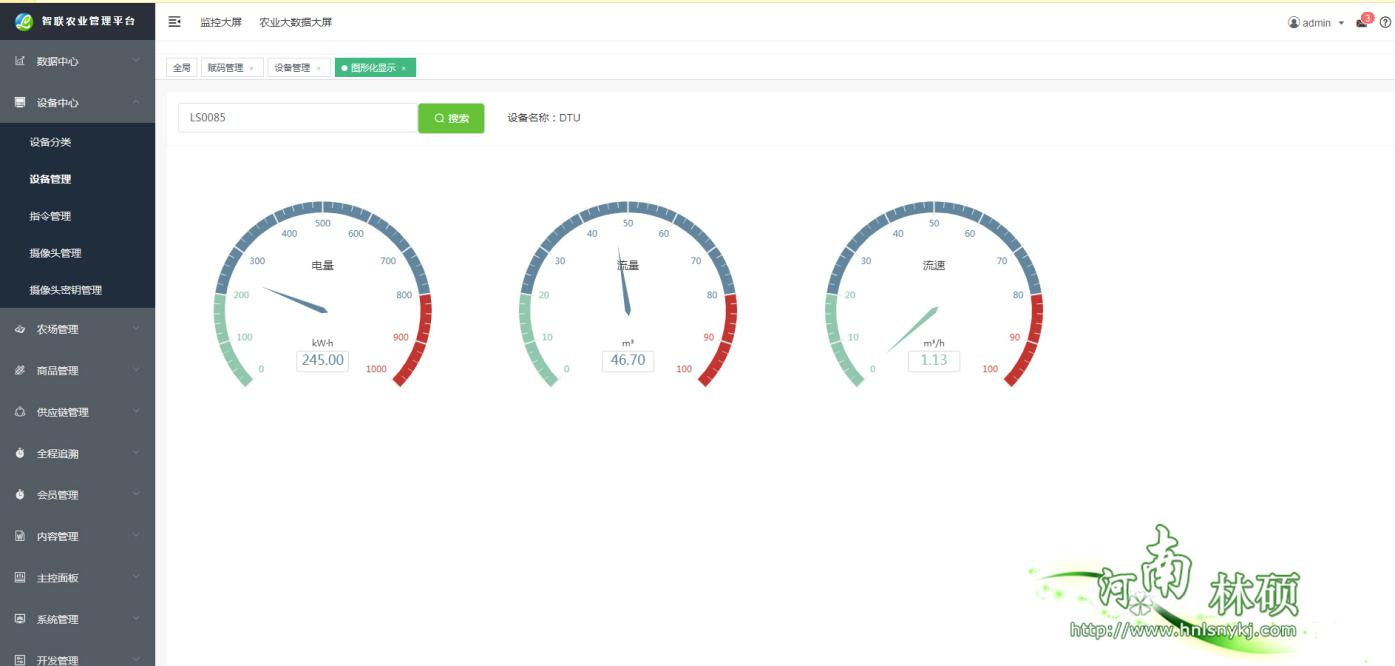Switch to the 设备管理 tab
The height and width of the screenshot is (666, 1395).
(293, 68)
